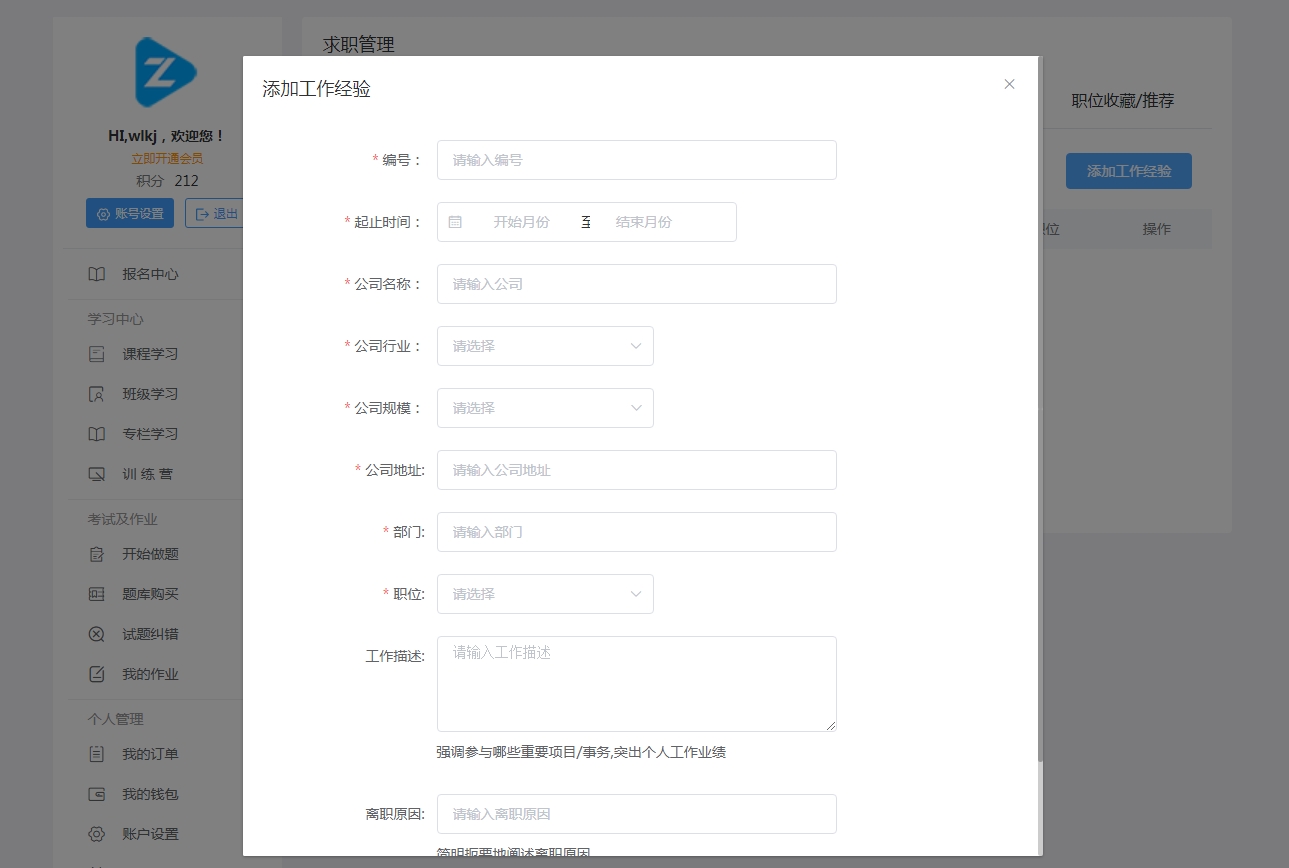1289x868 pixels.
Task: Open the 公司规模 dropdown
Action: [x=545, y=408]
